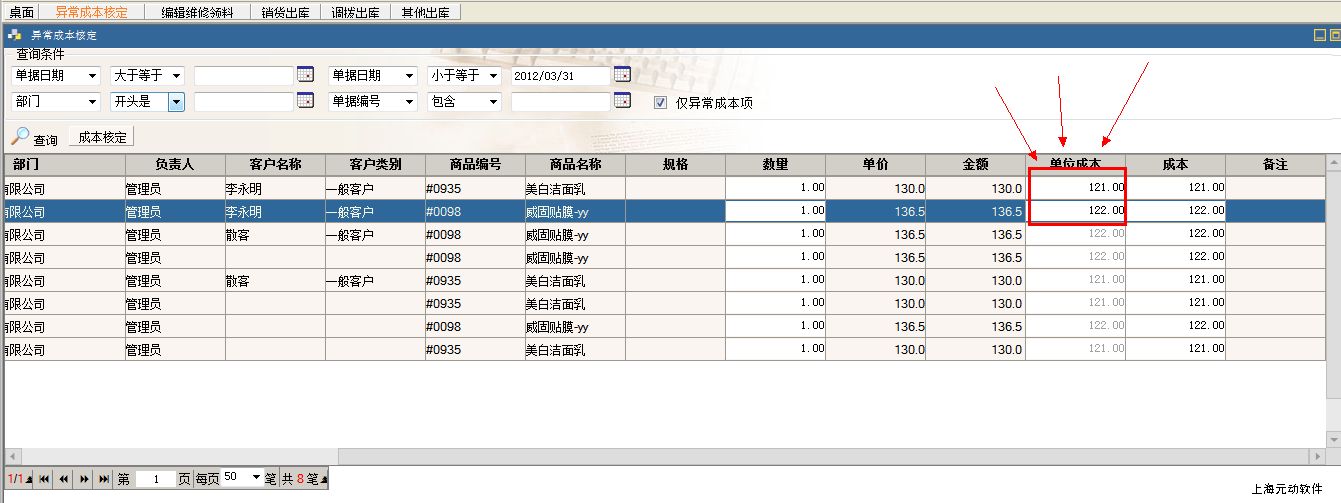Uncheck the 仅异常成本项 checkbox
Screen dimensions: 1341x503
(x=660, y=102)
